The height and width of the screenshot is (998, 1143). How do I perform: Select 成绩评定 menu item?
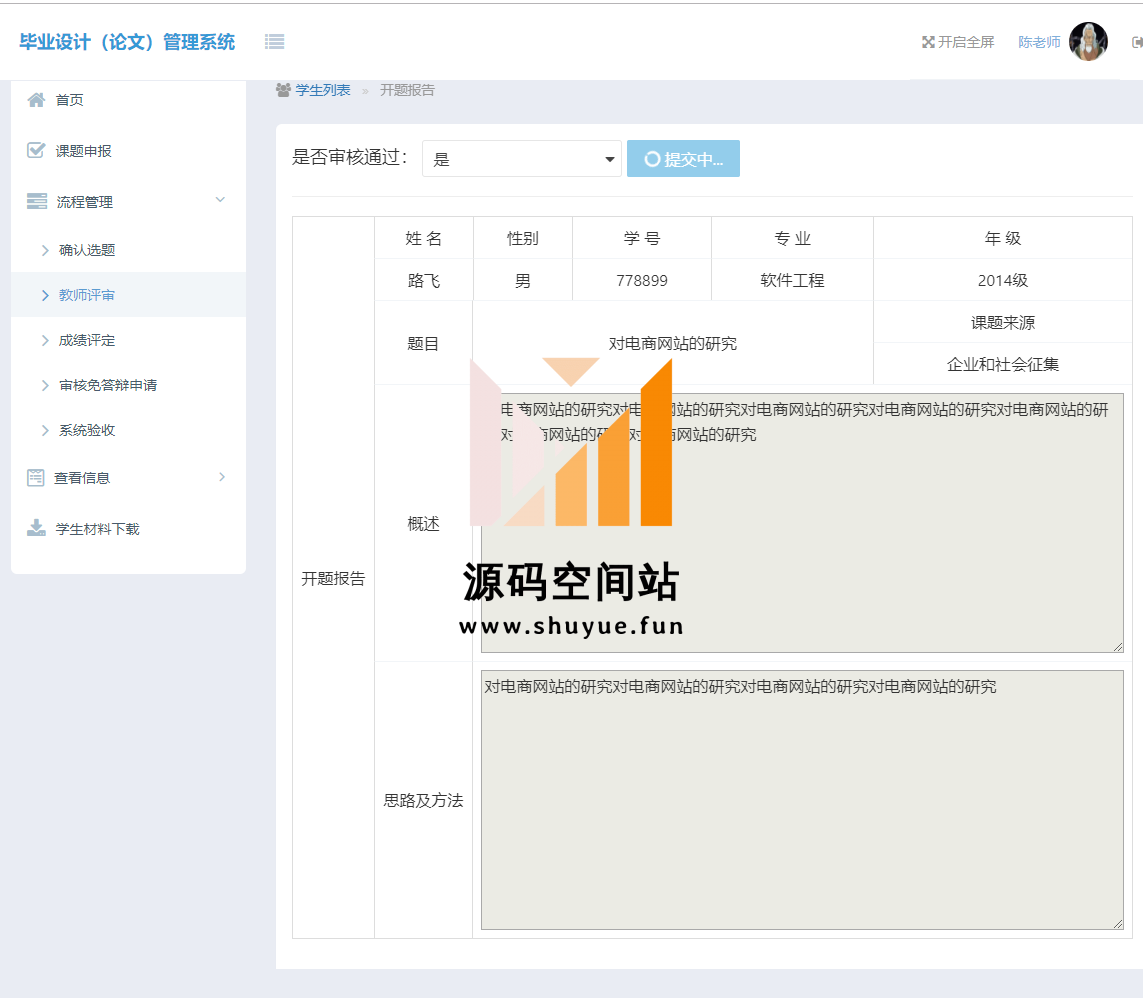tap(87, 340)
